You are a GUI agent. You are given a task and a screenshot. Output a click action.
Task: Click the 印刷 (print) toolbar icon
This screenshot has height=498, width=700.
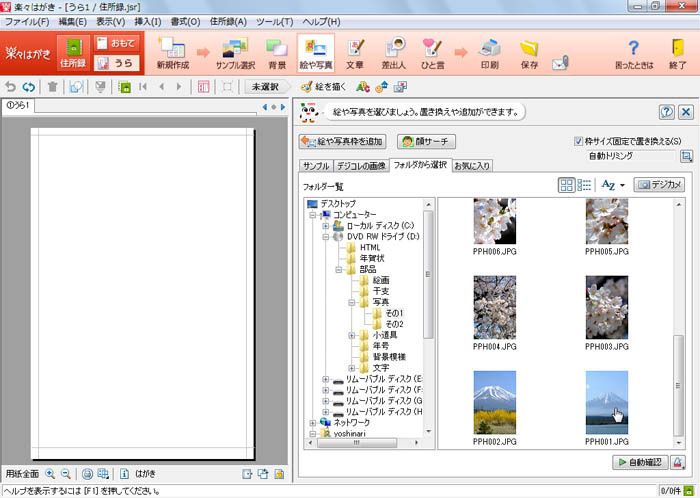(489, 53)
